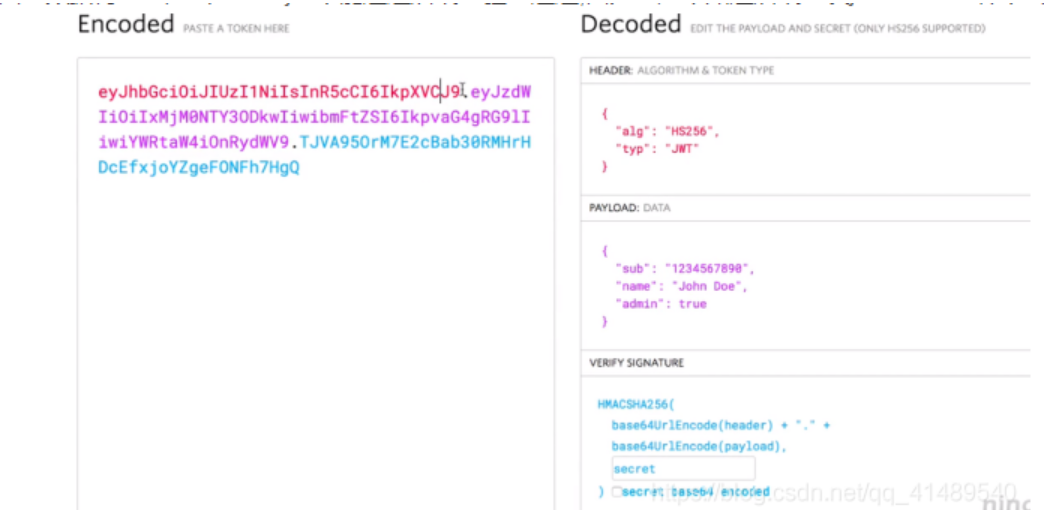
Task: Click the HMACSHA256( text
Action: coord(637,403)
